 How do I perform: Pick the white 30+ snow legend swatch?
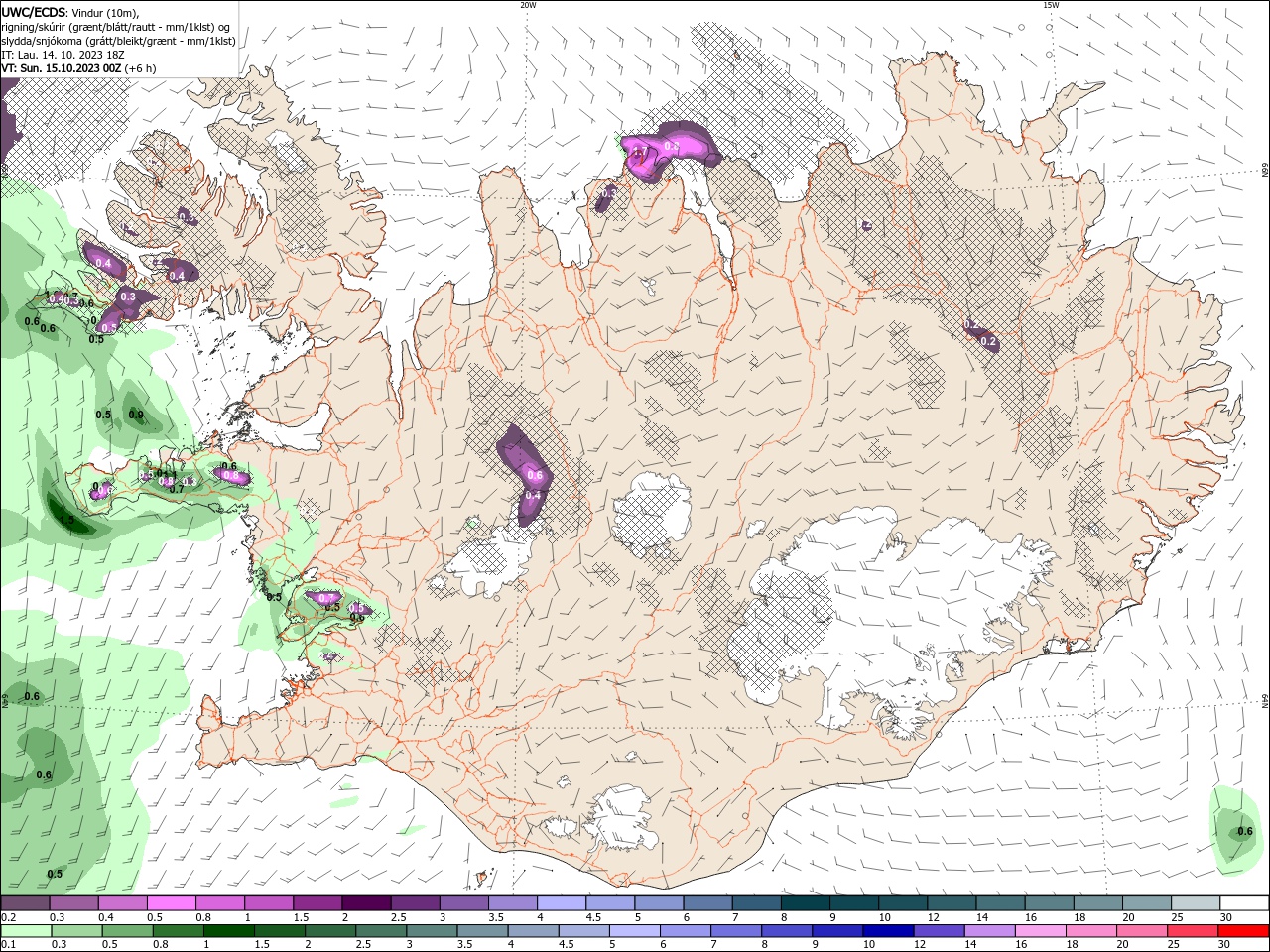1243,904
